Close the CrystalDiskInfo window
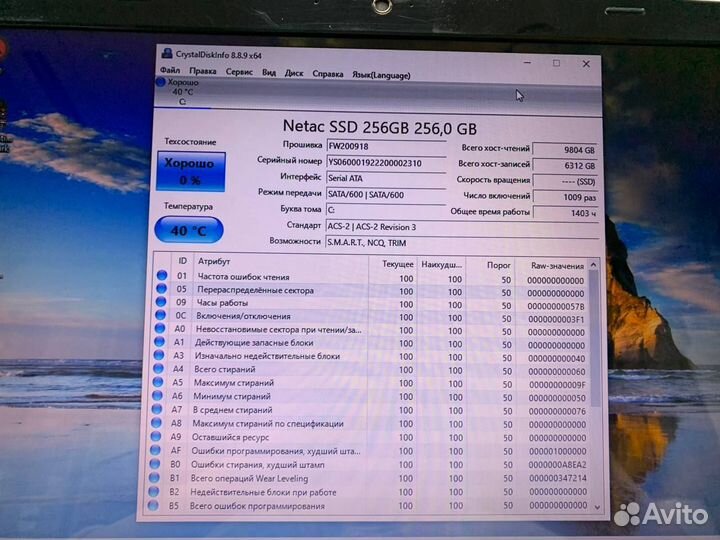Image resolution: width=720 pixels, height=540 pixels. tap(586, 64)
